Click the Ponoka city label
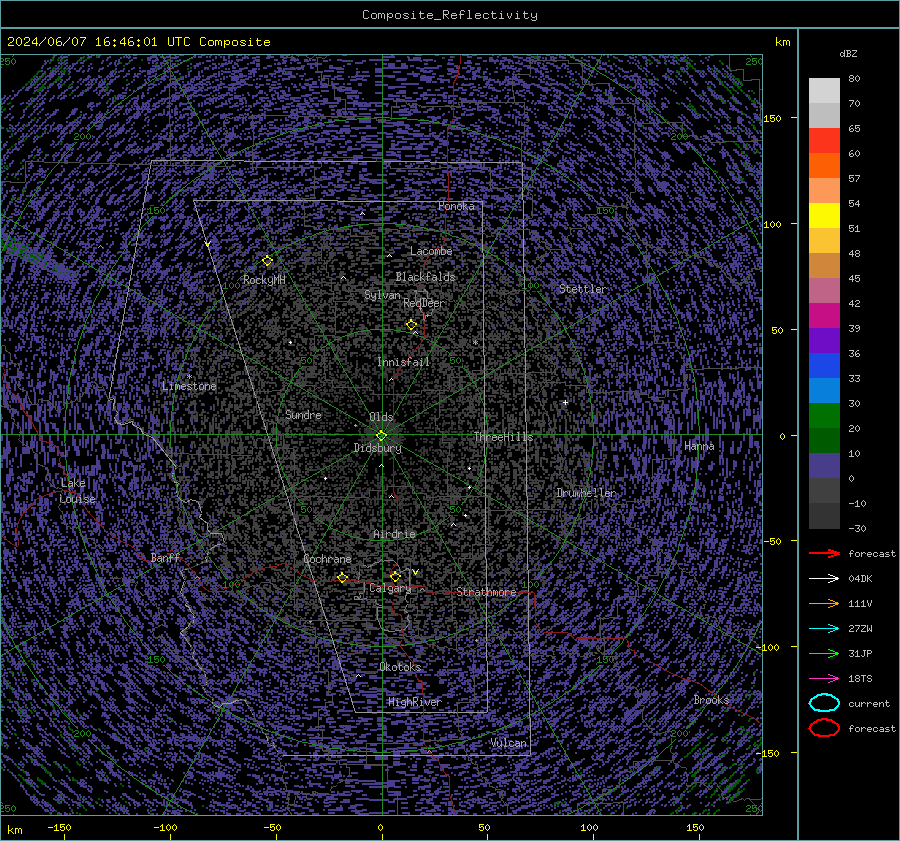 pos(456,206)
